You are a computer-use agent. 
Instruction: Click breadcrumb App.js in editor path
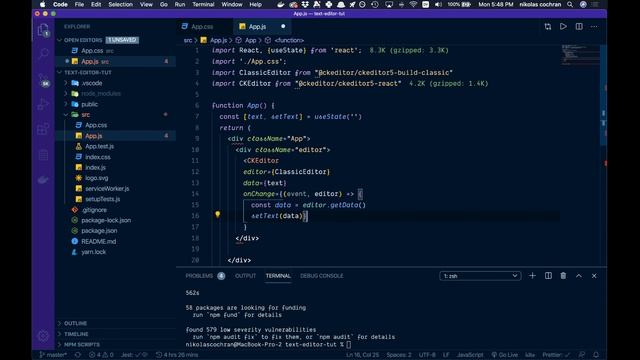[218, 40]
